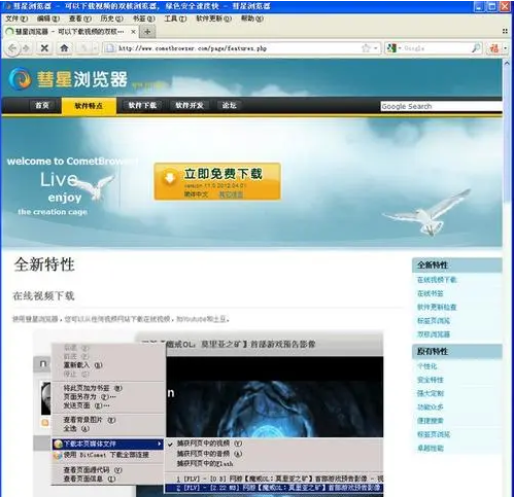Click the large 全新特性 page title
Image resolution: width=514 pixels, height=497 pixels.
point(44,264)
